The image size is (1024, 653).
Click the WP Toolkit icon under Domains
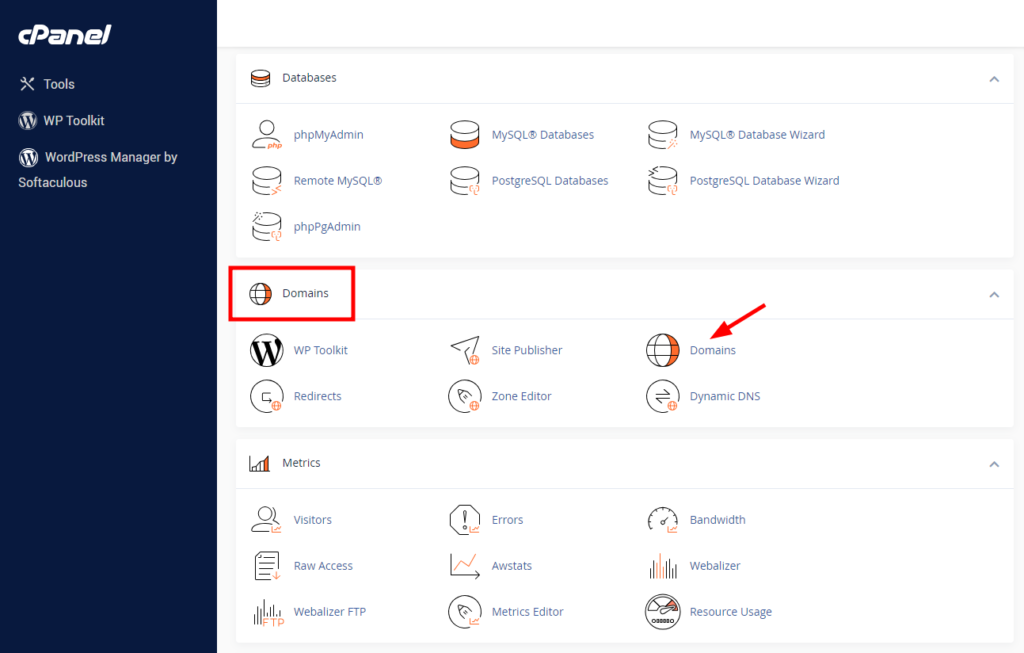click(266, 351)
